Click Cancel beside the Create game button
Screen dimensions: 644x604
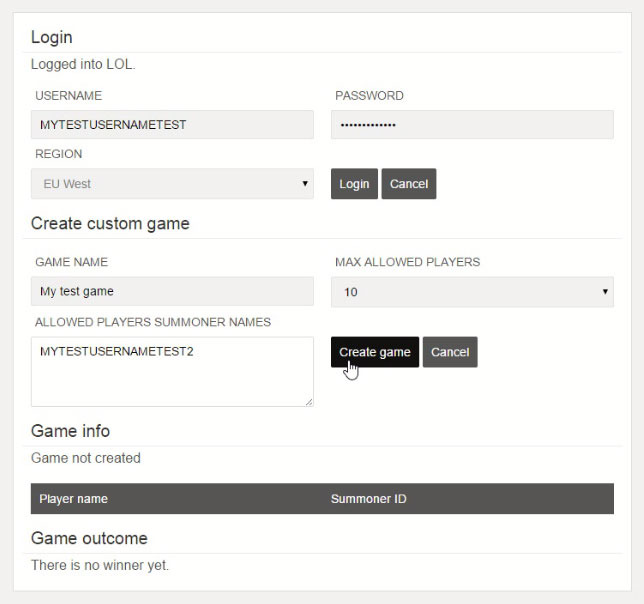point(449,352)
